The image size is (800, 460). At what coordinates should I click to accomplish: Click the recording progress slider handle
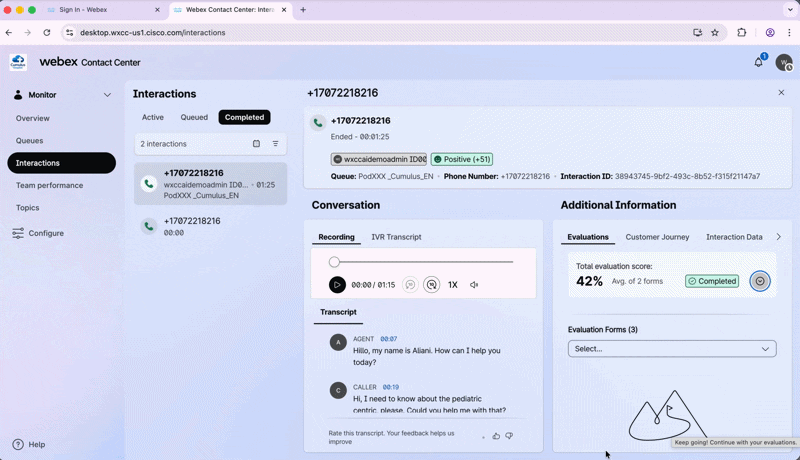coord(334,262)
